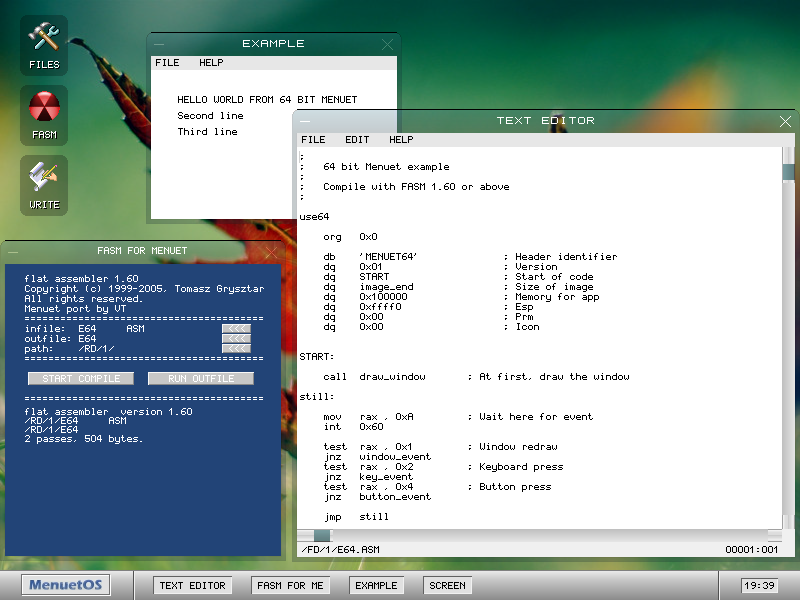Image resolution: width=800 pixels, height=600 pixels.
Task: Switch to SCREEN taskbar button
Action: pyautogui.click(x=447, y=585)
